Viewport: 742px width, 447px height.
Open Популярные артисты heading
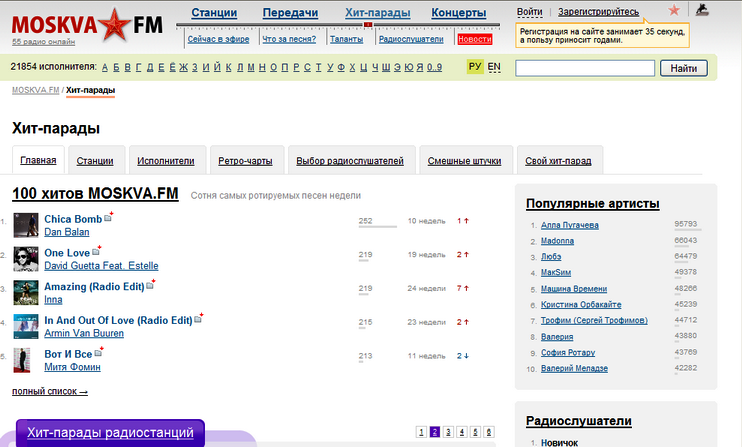[x=592, y=203]
